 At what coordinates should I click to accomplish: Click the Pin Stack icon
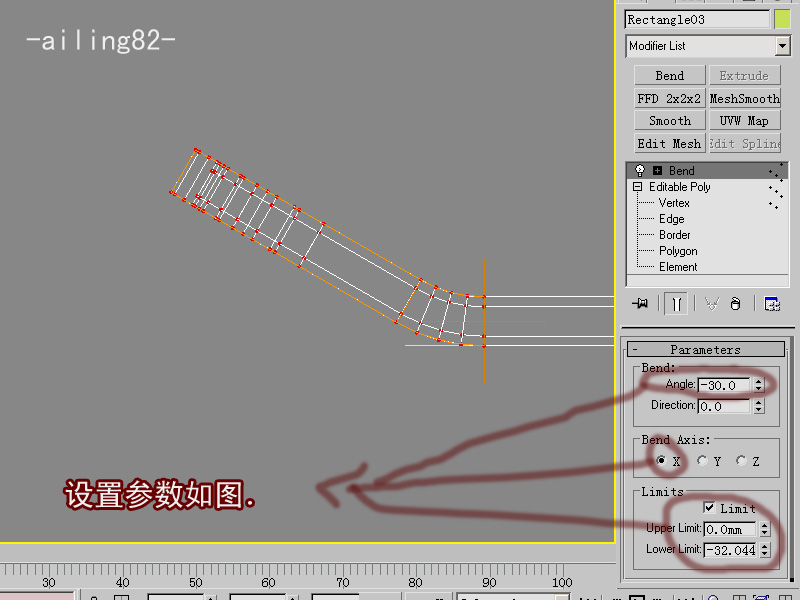coord(640,304)
